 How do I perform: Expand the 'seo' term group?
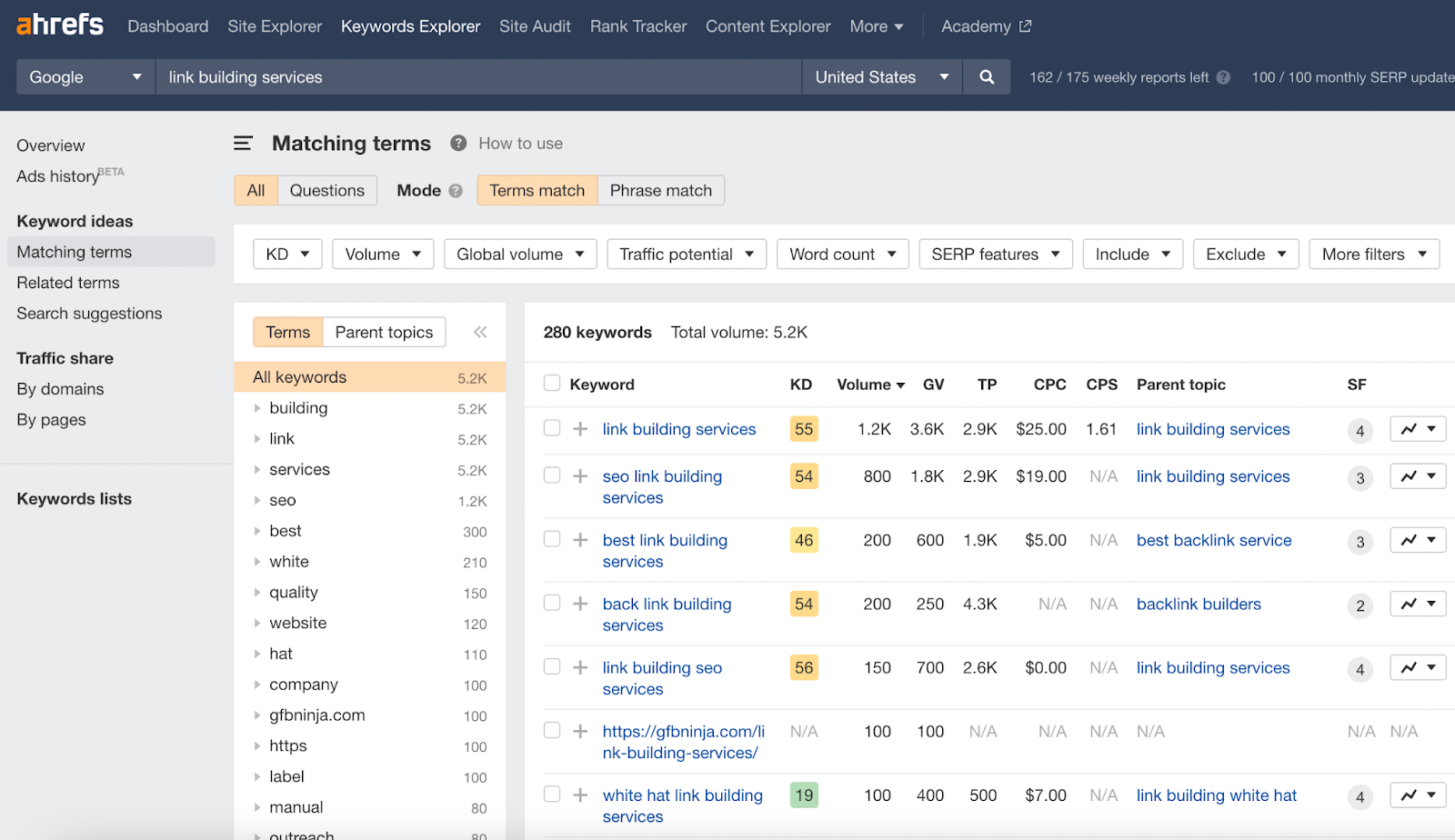click(x=257, y=501)
